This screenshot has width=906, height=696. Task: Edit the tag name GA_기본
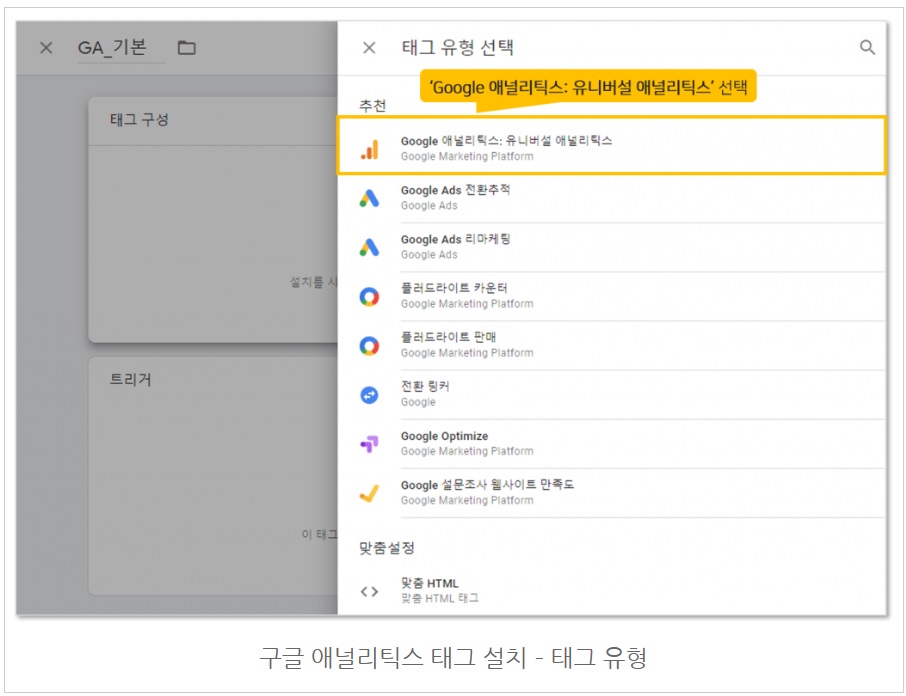point(121,48)
